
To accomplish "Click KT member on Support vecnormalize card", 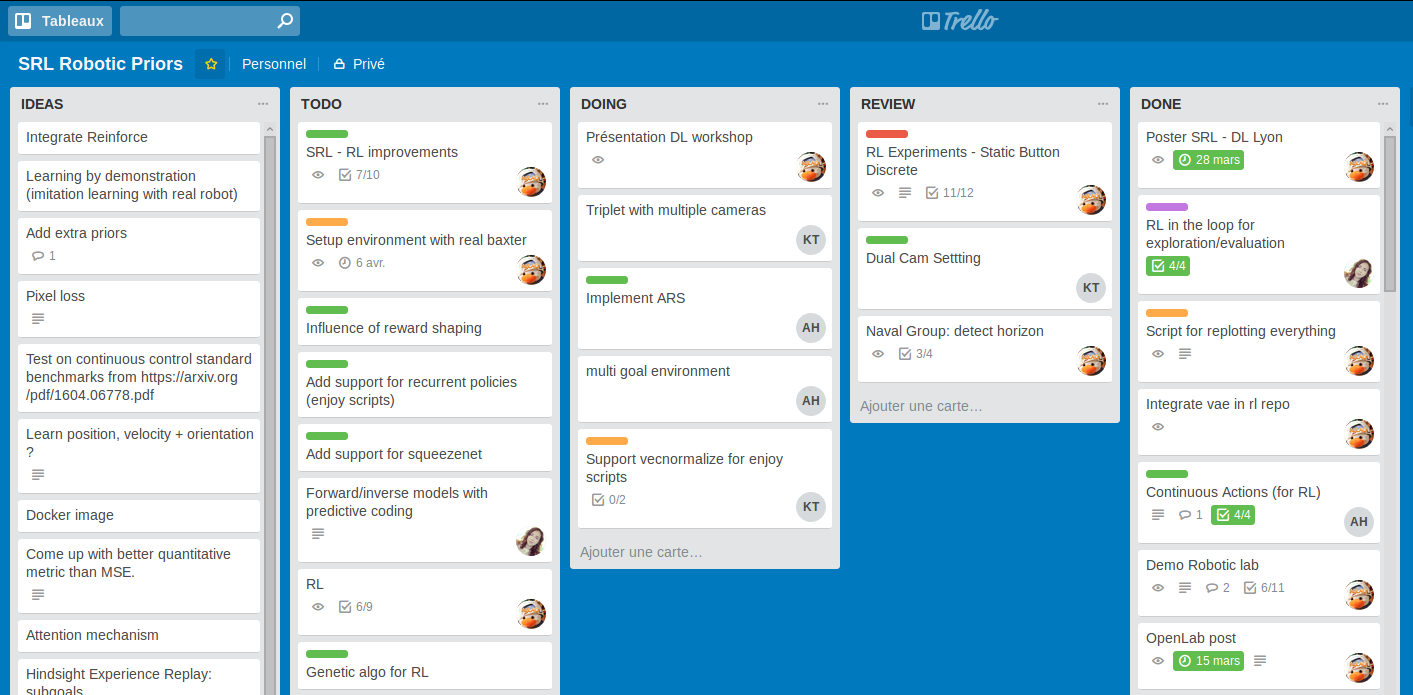I will [811, 507].
